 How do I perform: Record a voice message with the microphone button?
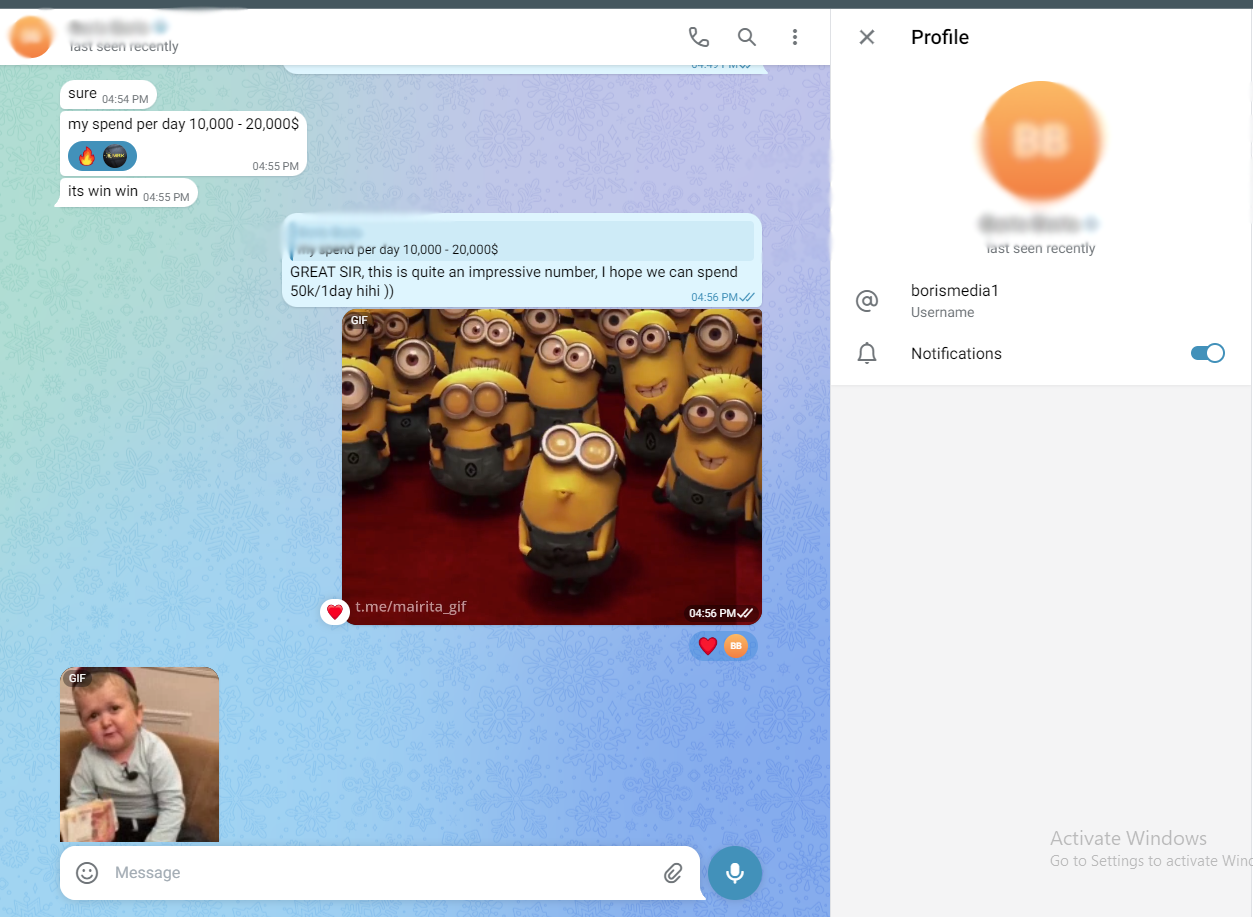(735, 873)
